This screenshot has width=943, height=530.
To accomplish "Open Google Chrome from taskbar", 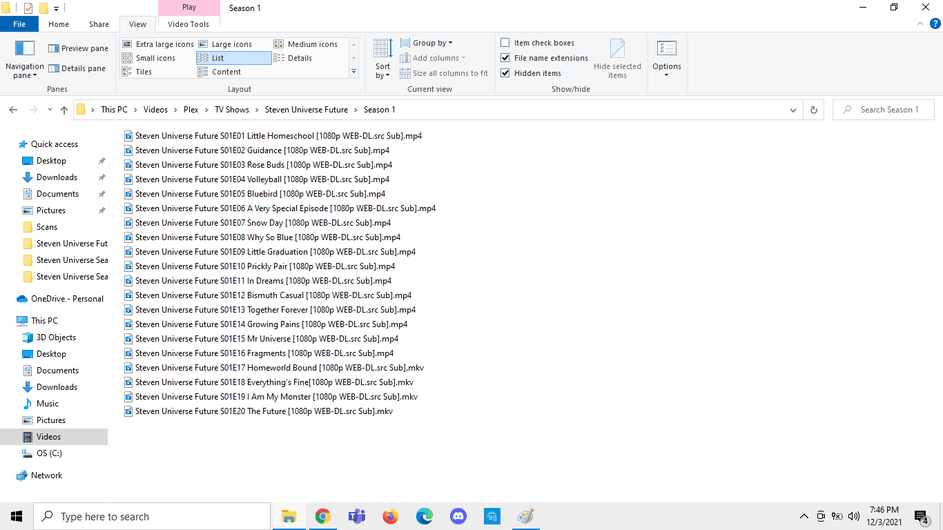I will pyautogui.click(x=323, y=516).
